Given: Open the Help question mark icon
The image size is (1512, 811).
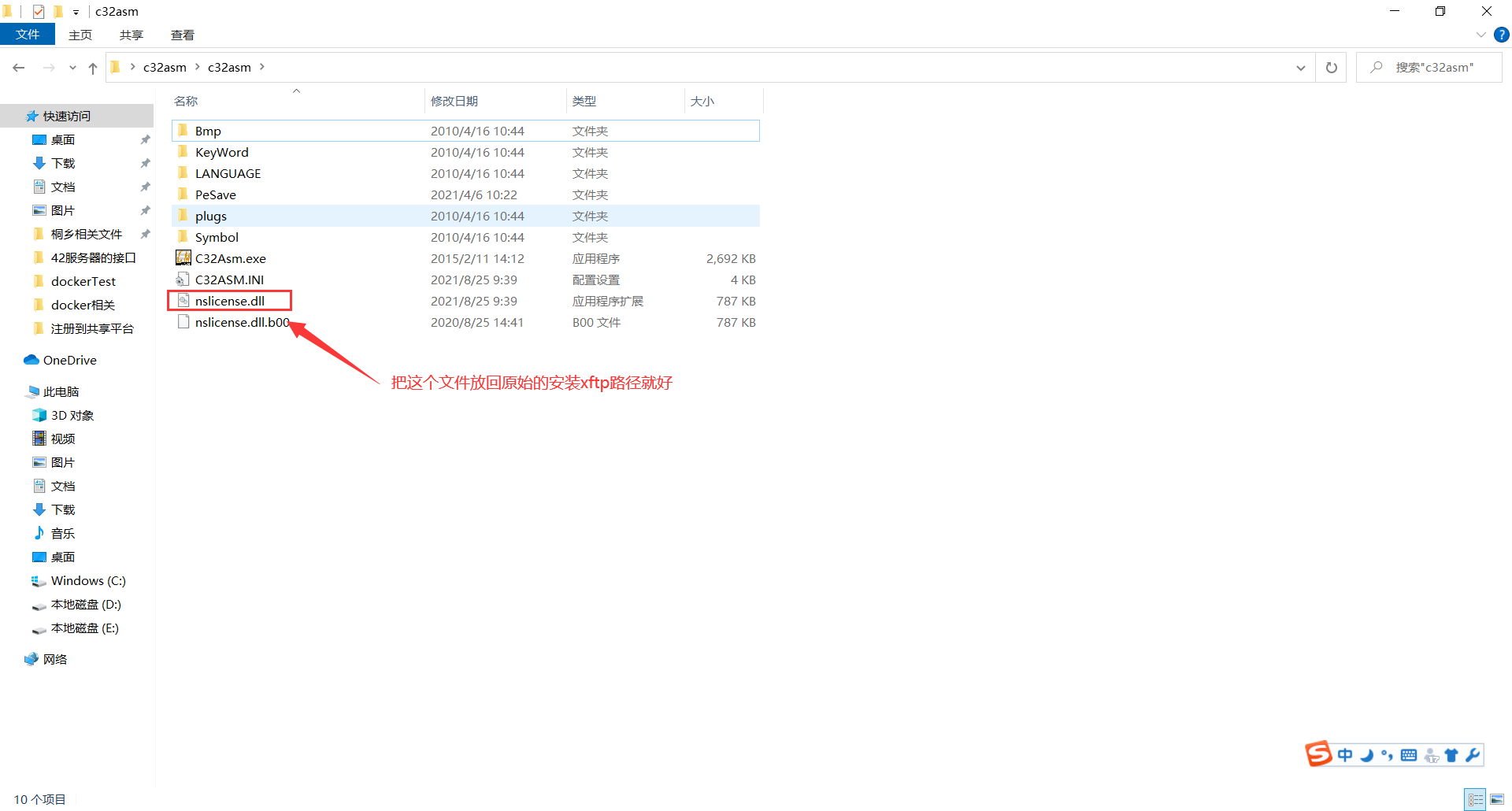Looking at the screenshot, I should pyautogui.click(x=1501, y=35).
